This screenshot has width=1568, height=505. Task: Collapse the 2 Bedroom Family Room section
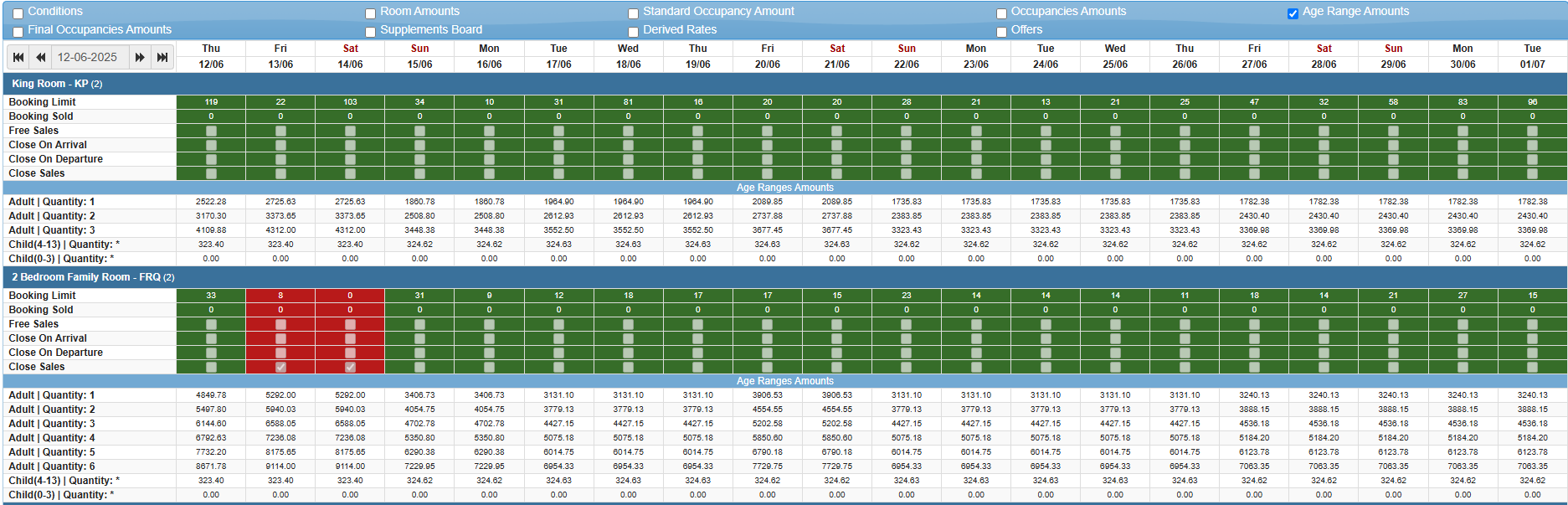(x=90, y=276)
